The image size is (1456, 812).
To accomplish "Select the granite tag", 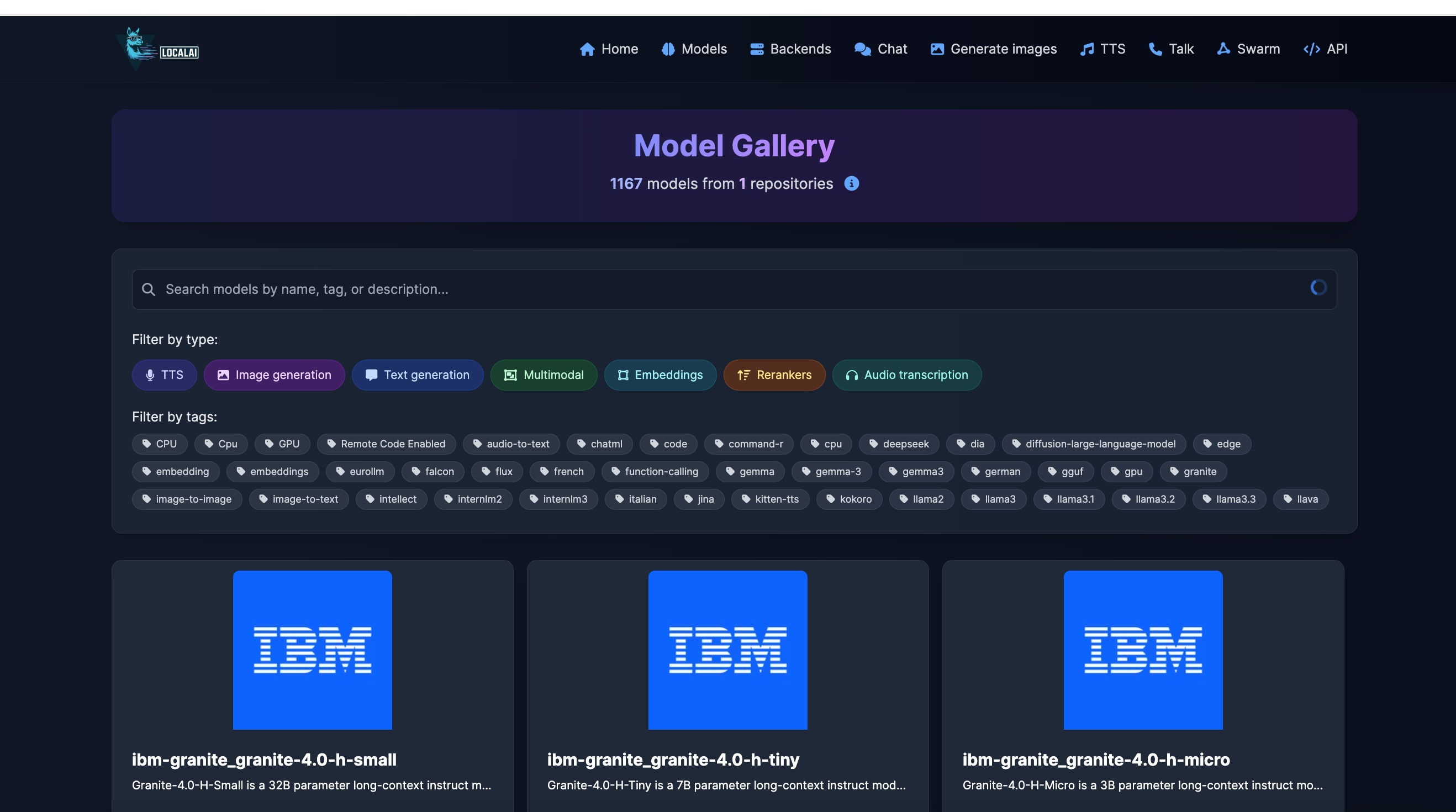I will pos(1194,472).
